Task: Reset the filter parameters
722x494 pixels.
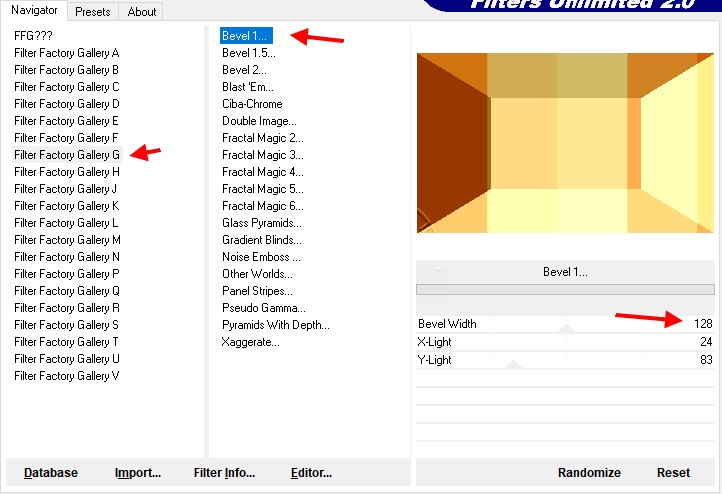Action: [673, 473]
